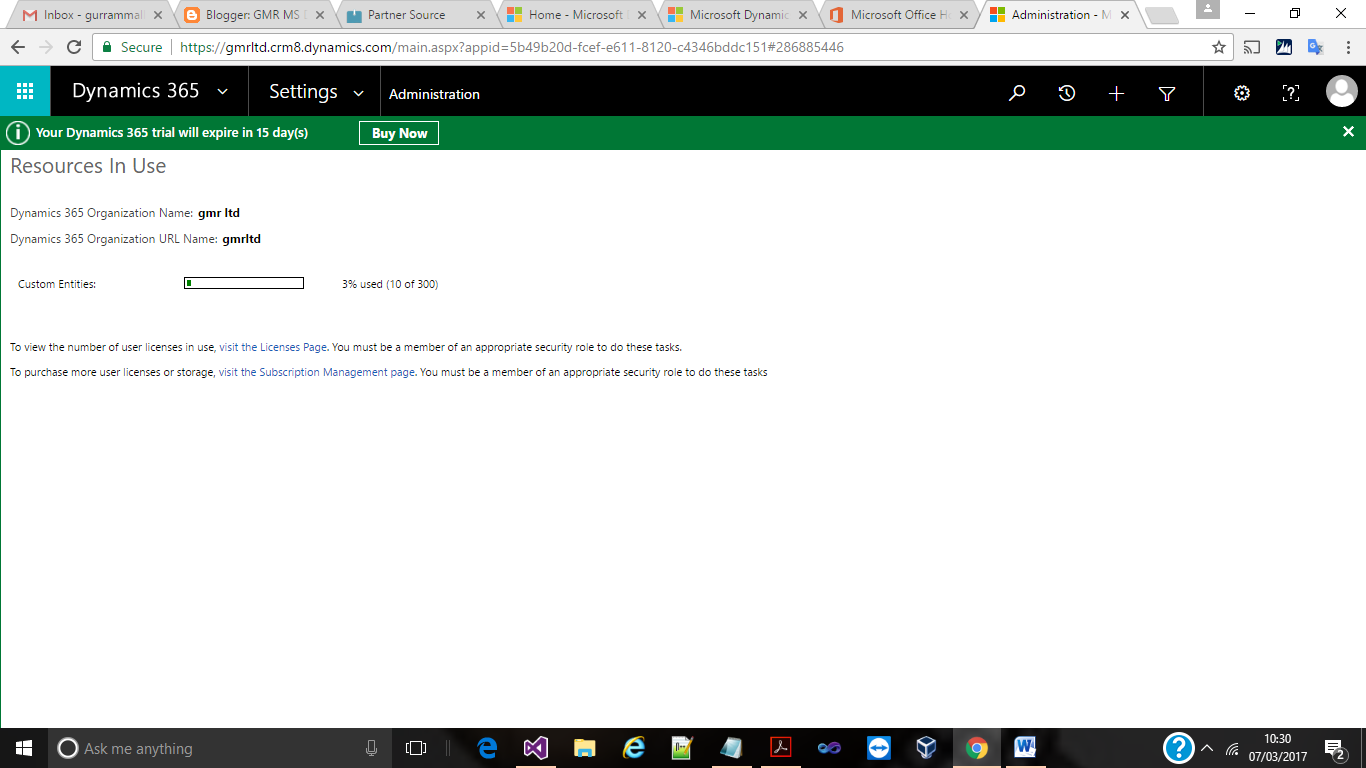Bookmark this page with star icon
1366x768 pixels.
1219,47
